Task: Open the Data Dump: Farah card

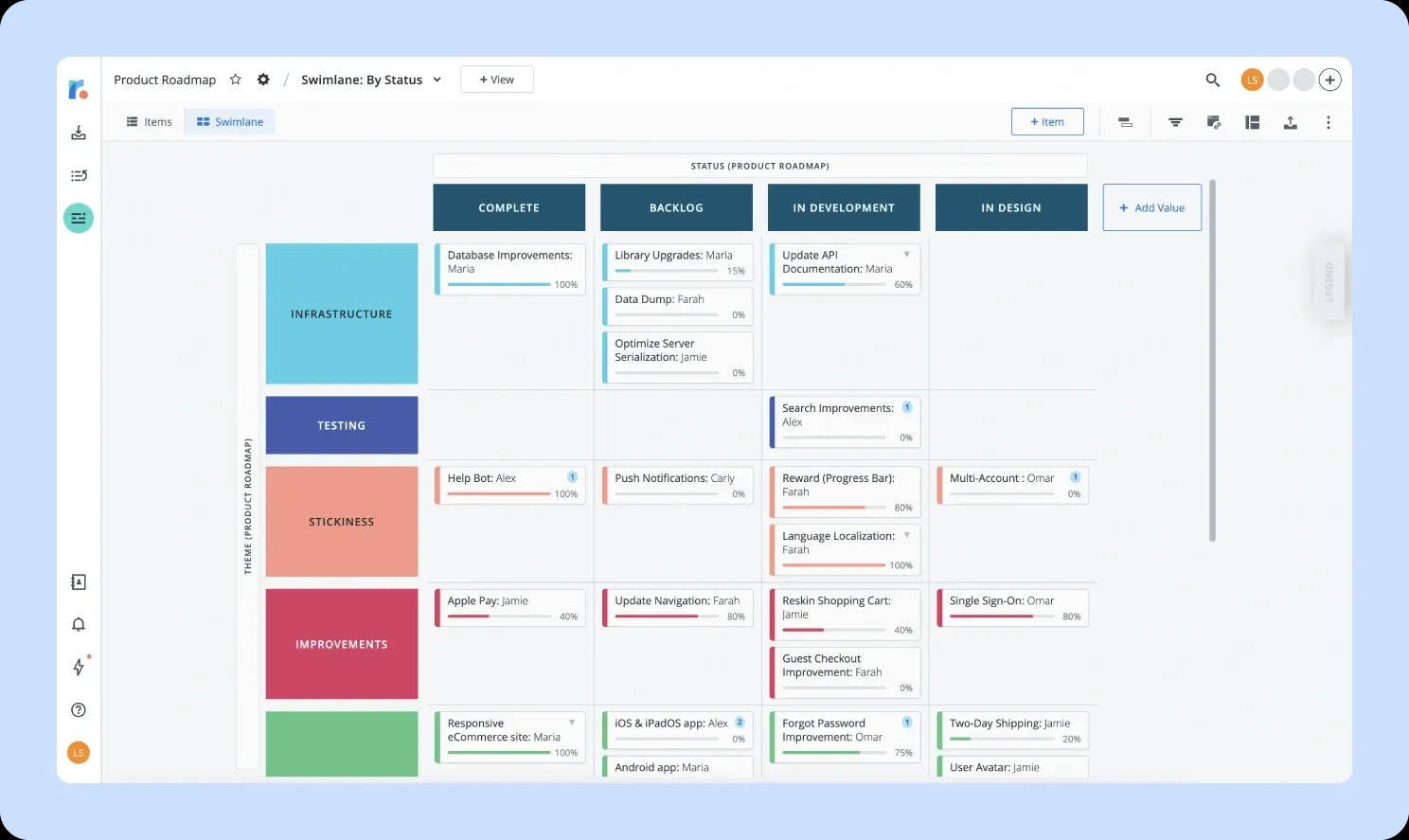Action: coord(677,307)
